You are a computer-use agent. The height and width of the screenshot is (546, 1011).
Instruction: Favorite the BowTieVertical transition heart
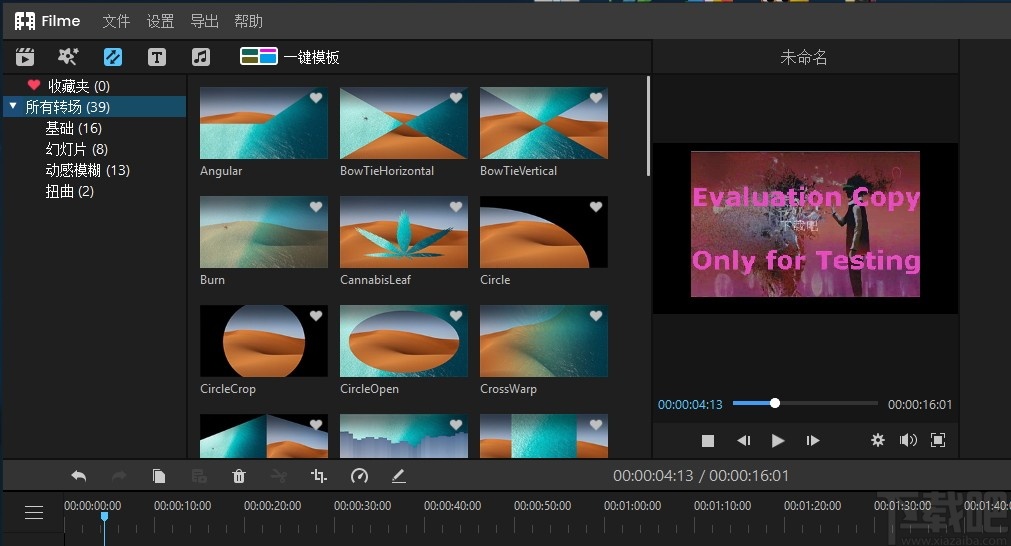click(596, 97)
